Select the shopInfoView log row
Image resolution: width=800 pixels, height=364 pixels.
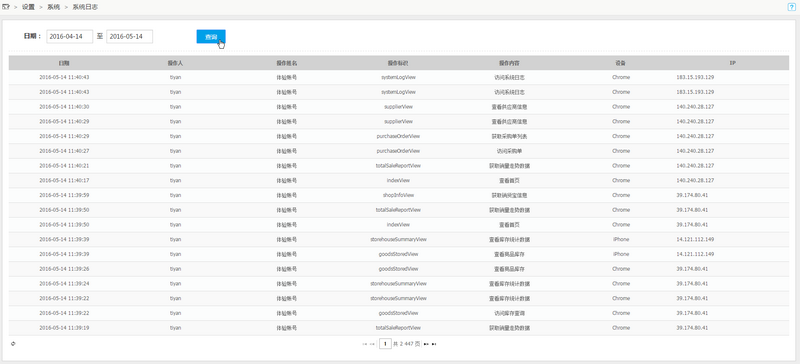point(398,196)
